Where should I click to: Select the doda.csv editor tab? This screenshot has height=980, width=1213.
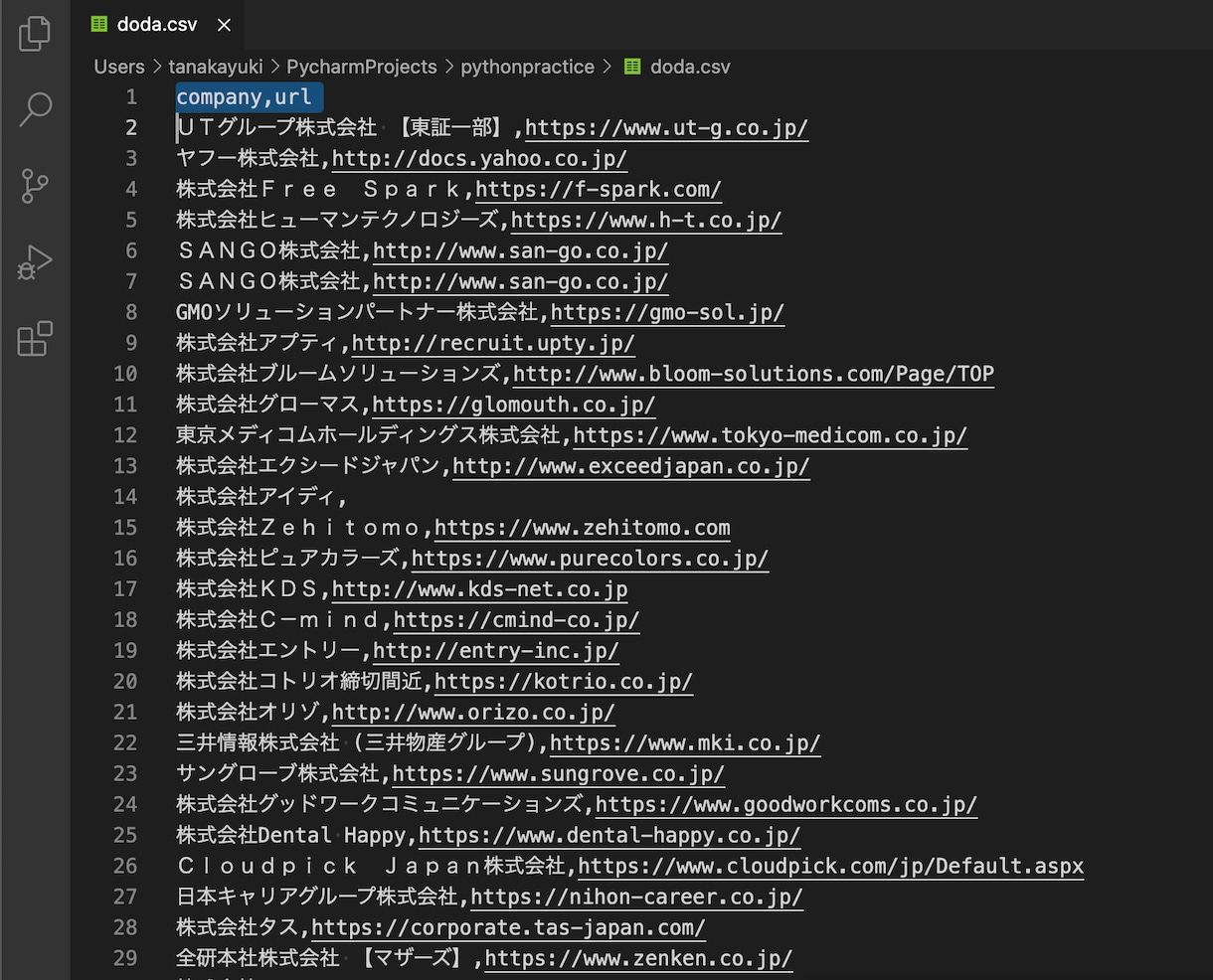157,25
